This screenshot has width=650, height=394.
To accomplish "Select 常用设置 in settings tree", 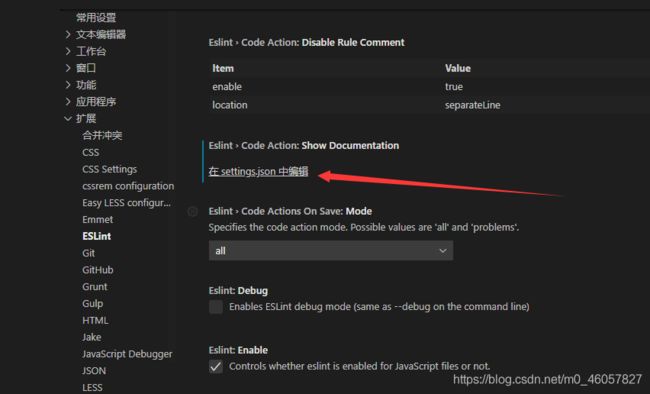I will [x=96, y=17].
